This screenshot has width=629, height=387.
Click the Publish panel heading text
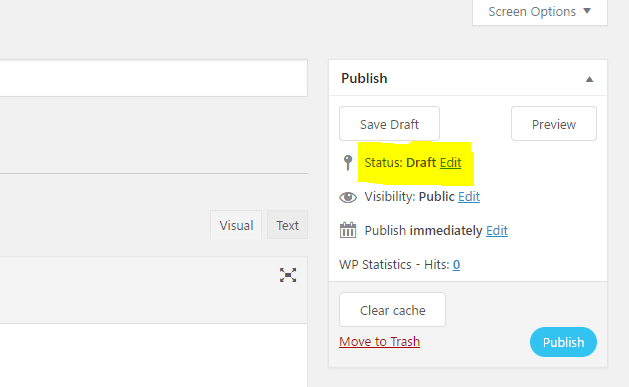364,79
